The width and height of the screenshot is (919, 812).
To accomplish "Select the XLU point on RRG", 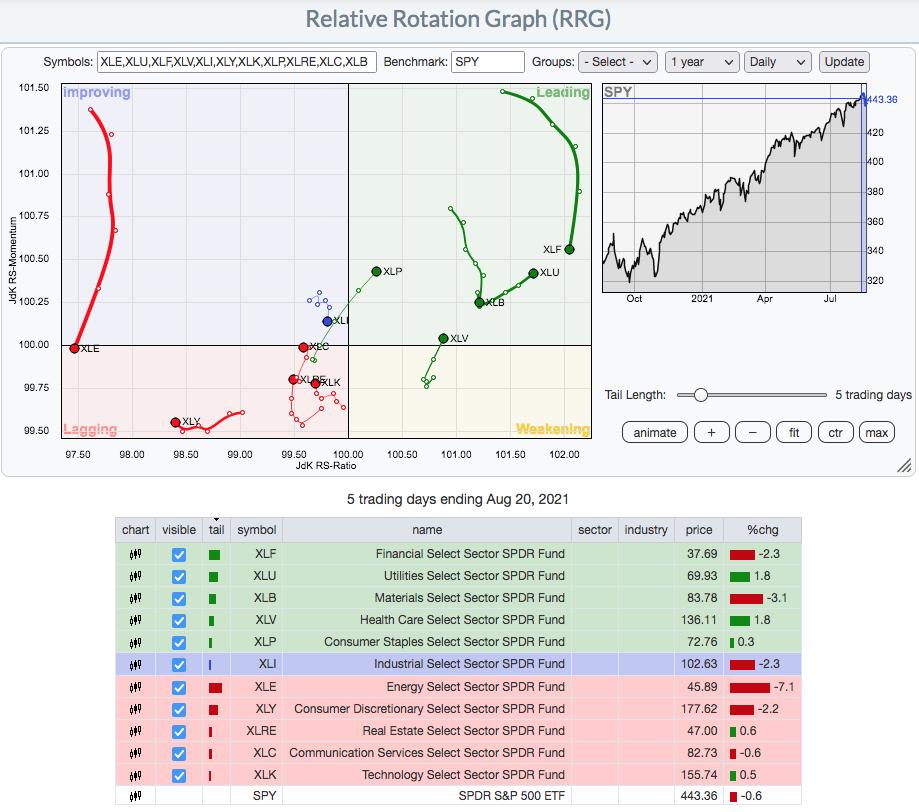I will pyautogui.click(x=533, y=273).
